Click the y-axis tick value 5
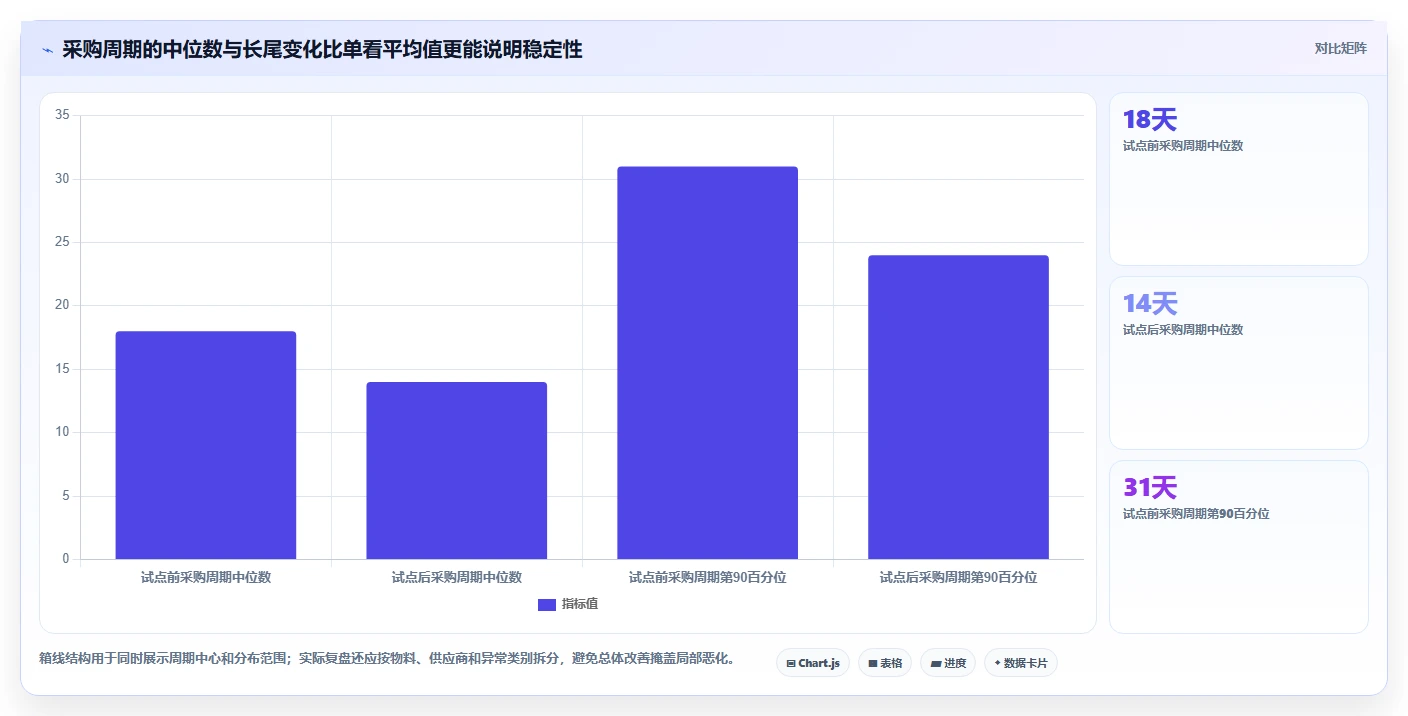The width and height of the screenshot is (1408, 716). 66,496
